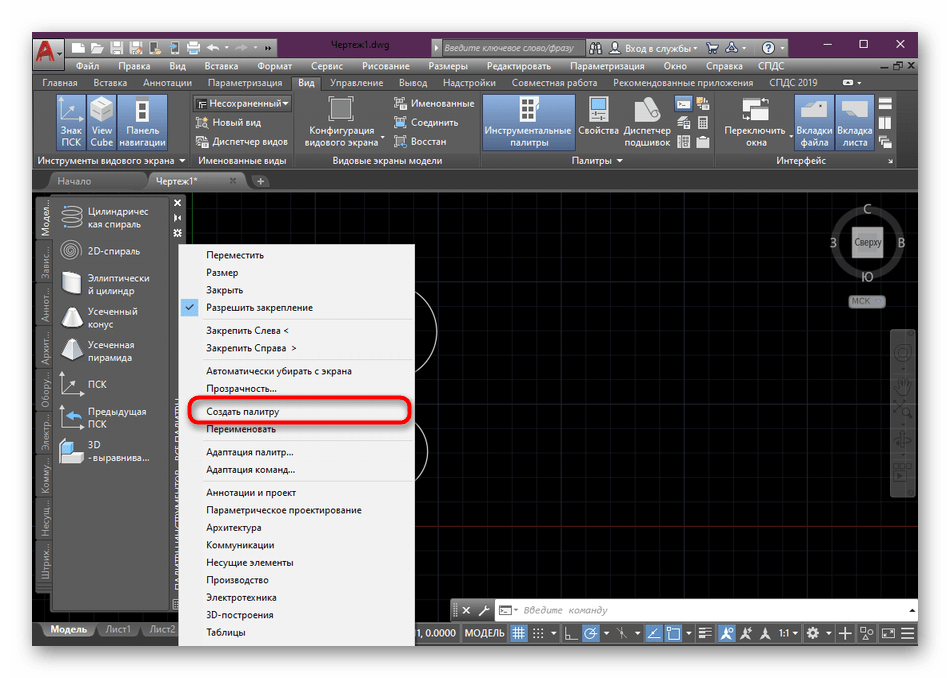
Task: Click the Знак ПСК ribbon icon
Action: click(70, 123)
